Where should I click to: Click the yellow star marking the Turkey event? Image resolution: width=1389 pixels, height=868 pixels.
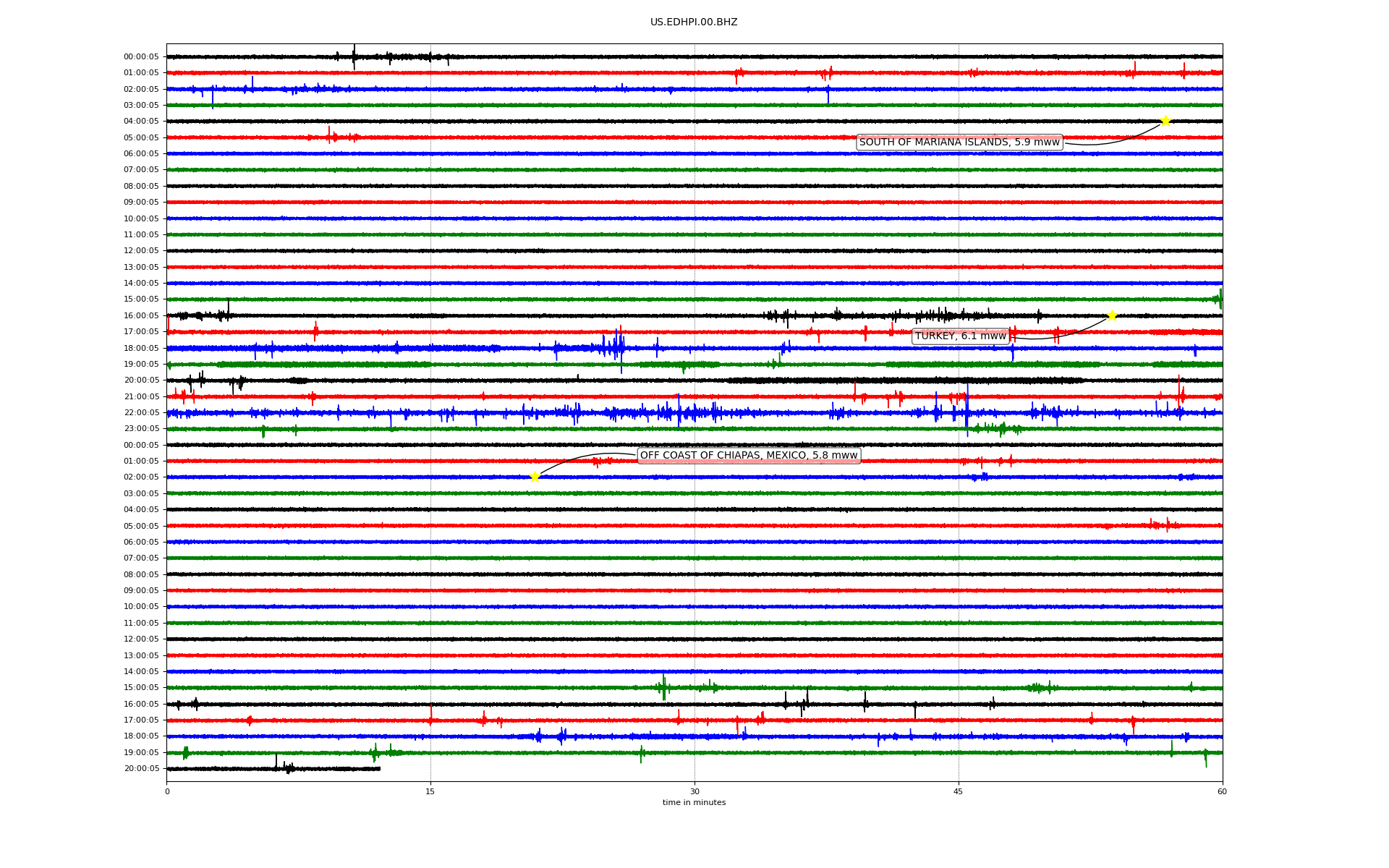pyautogui.click(x=1112, y=315)
